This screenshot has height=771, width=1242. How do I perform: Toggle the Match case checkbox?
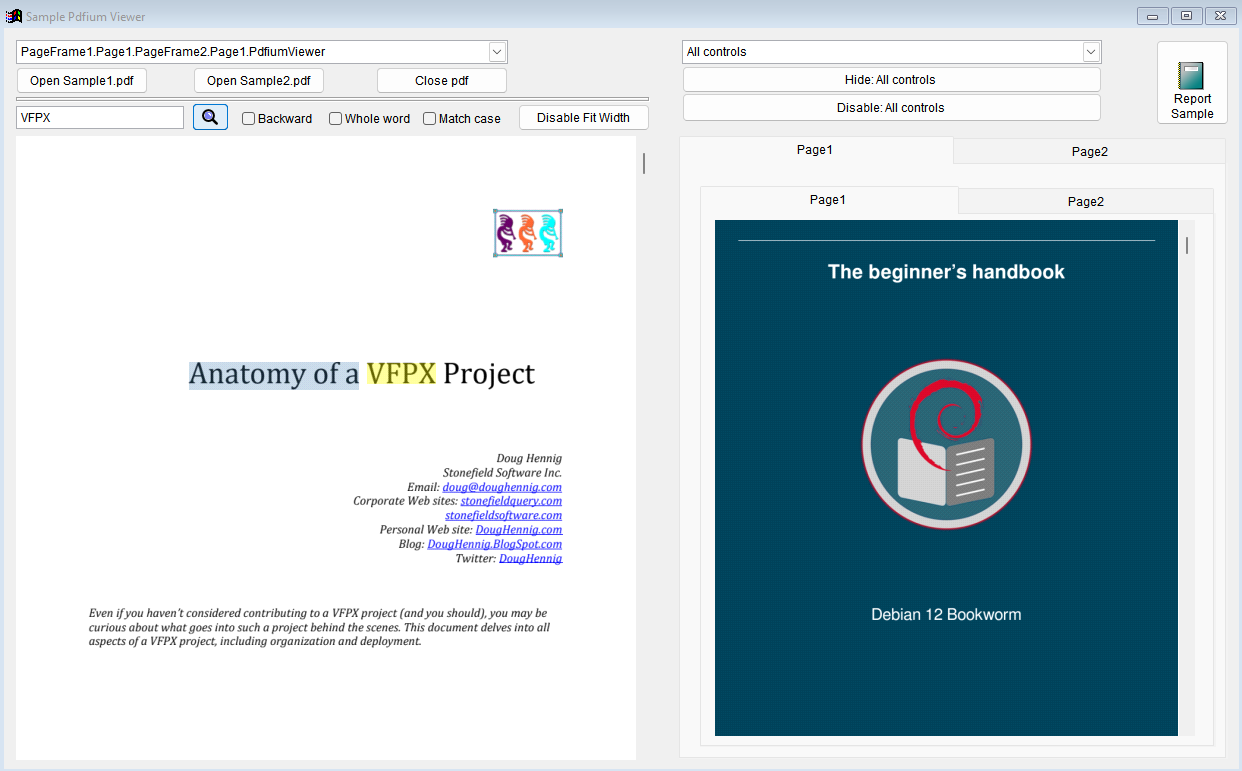[x=430, y=118]
